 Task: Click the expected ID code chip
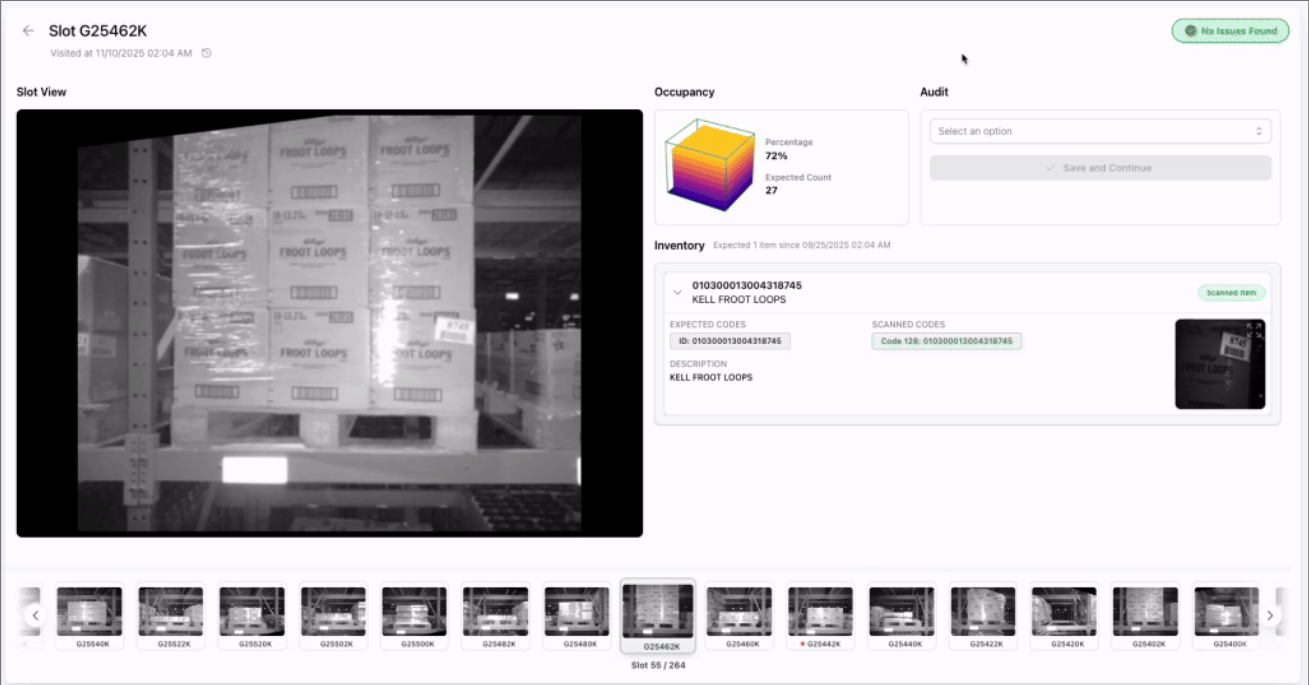tap(730, 341)
